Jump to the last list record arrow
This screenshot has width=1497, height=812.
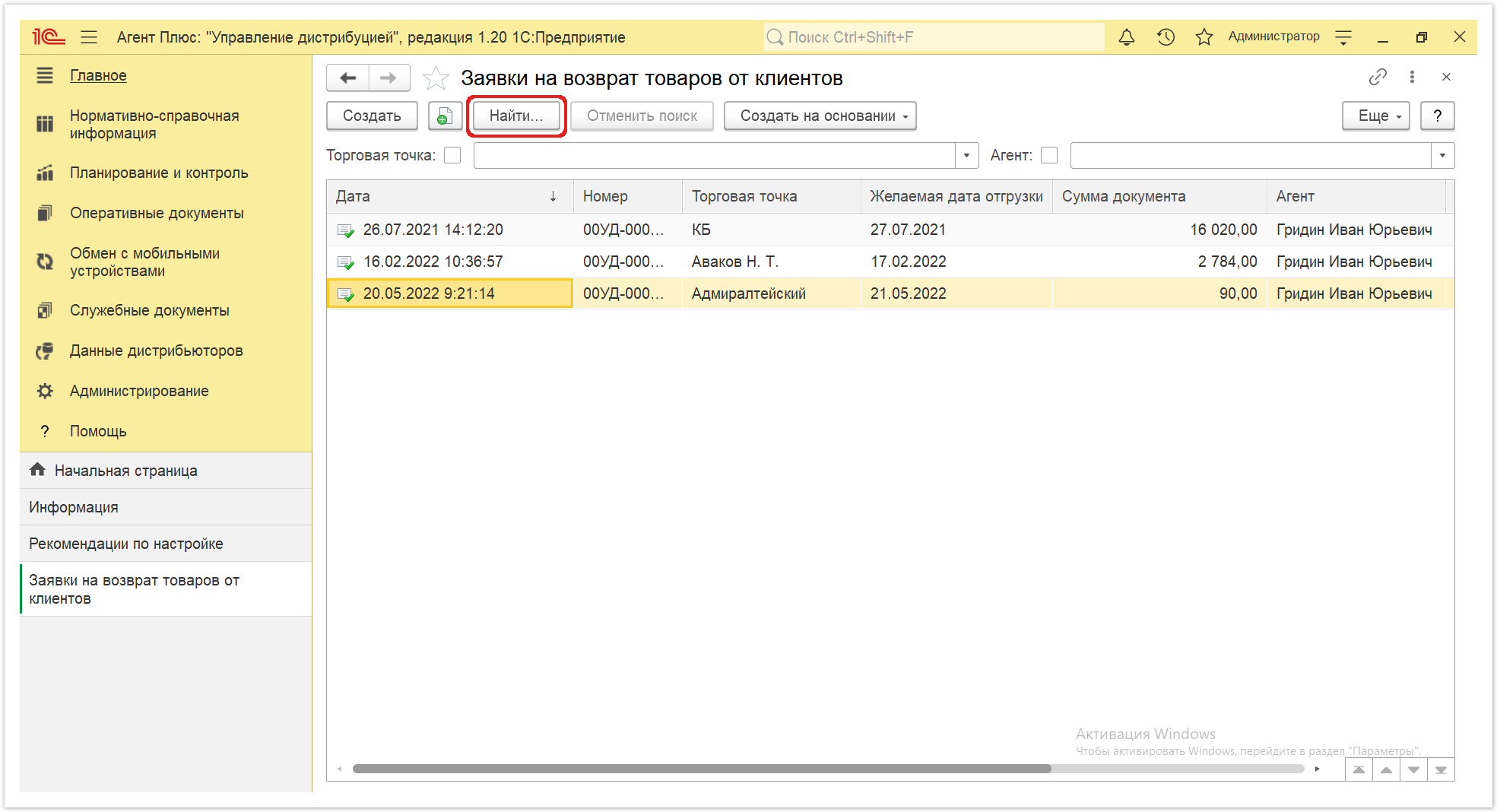[1441, 769]
